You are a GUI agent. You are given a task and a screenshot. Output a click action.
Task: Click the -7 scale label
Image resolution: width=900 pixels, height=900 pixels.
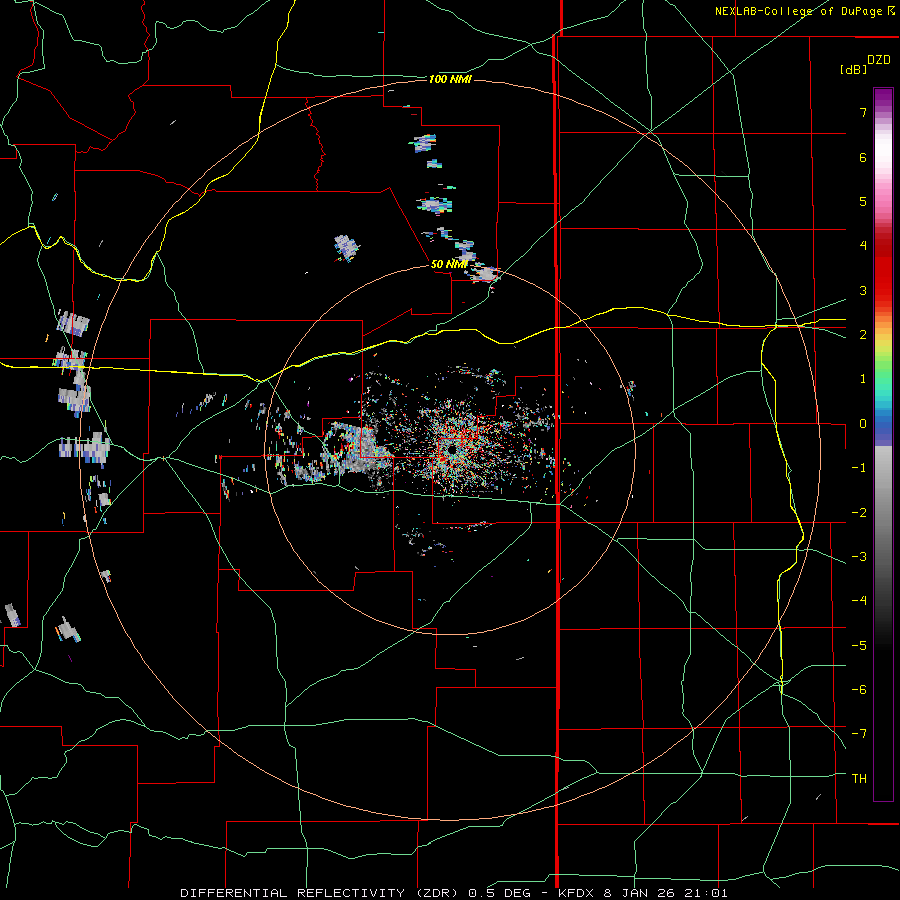click(859, 734)
